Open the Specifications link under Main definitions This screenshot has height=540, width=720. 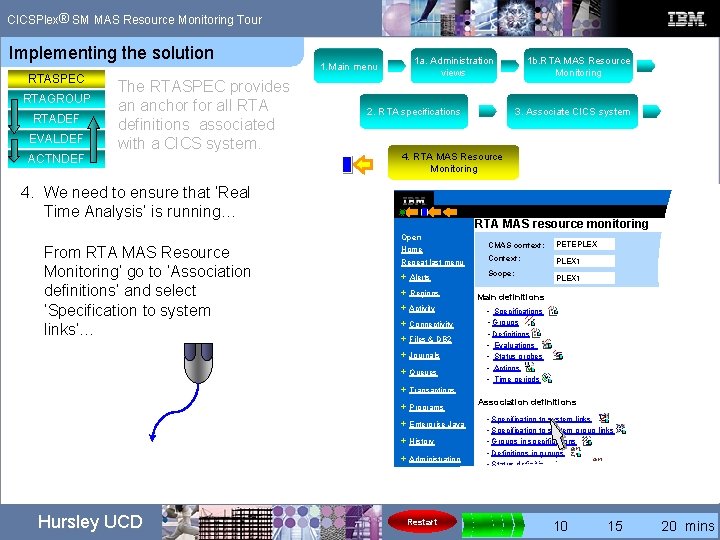click(518, 311)
